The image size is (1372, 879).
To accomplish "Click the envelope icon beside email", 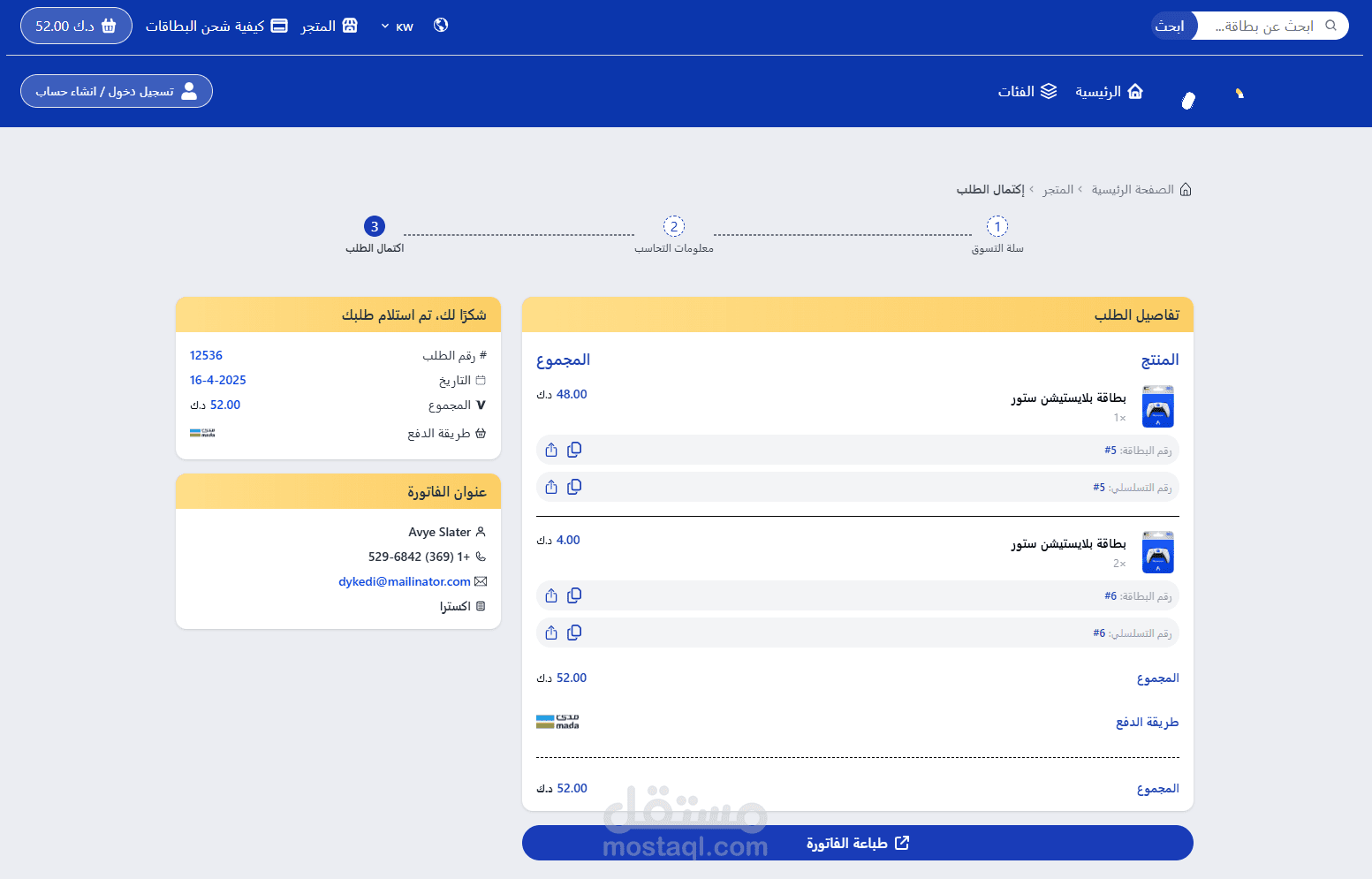I will pos(481,581).
